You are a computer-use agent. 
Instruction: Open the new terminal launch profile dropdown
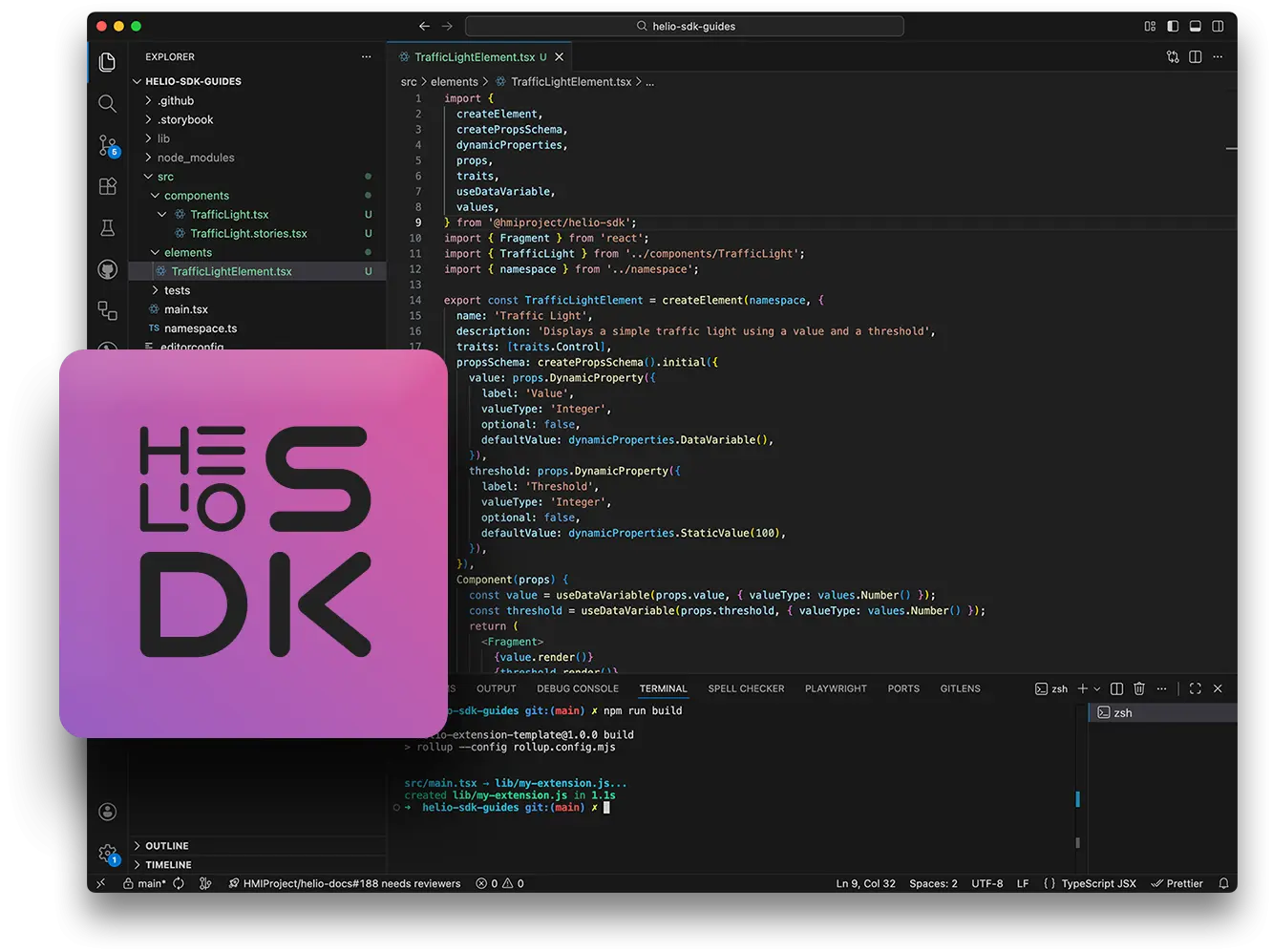coord(1096,688)
